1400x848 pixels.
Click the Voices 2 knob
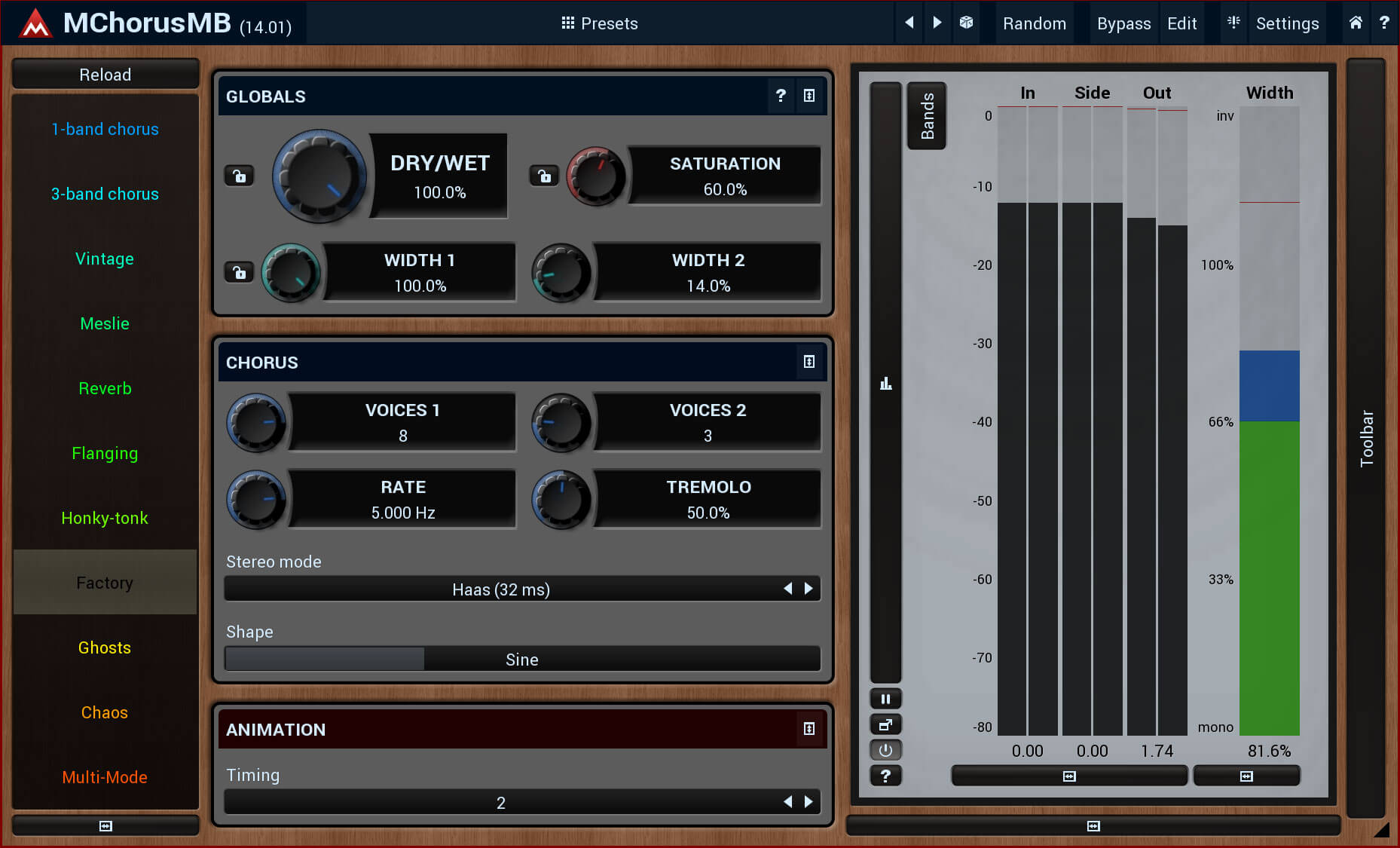561,423
